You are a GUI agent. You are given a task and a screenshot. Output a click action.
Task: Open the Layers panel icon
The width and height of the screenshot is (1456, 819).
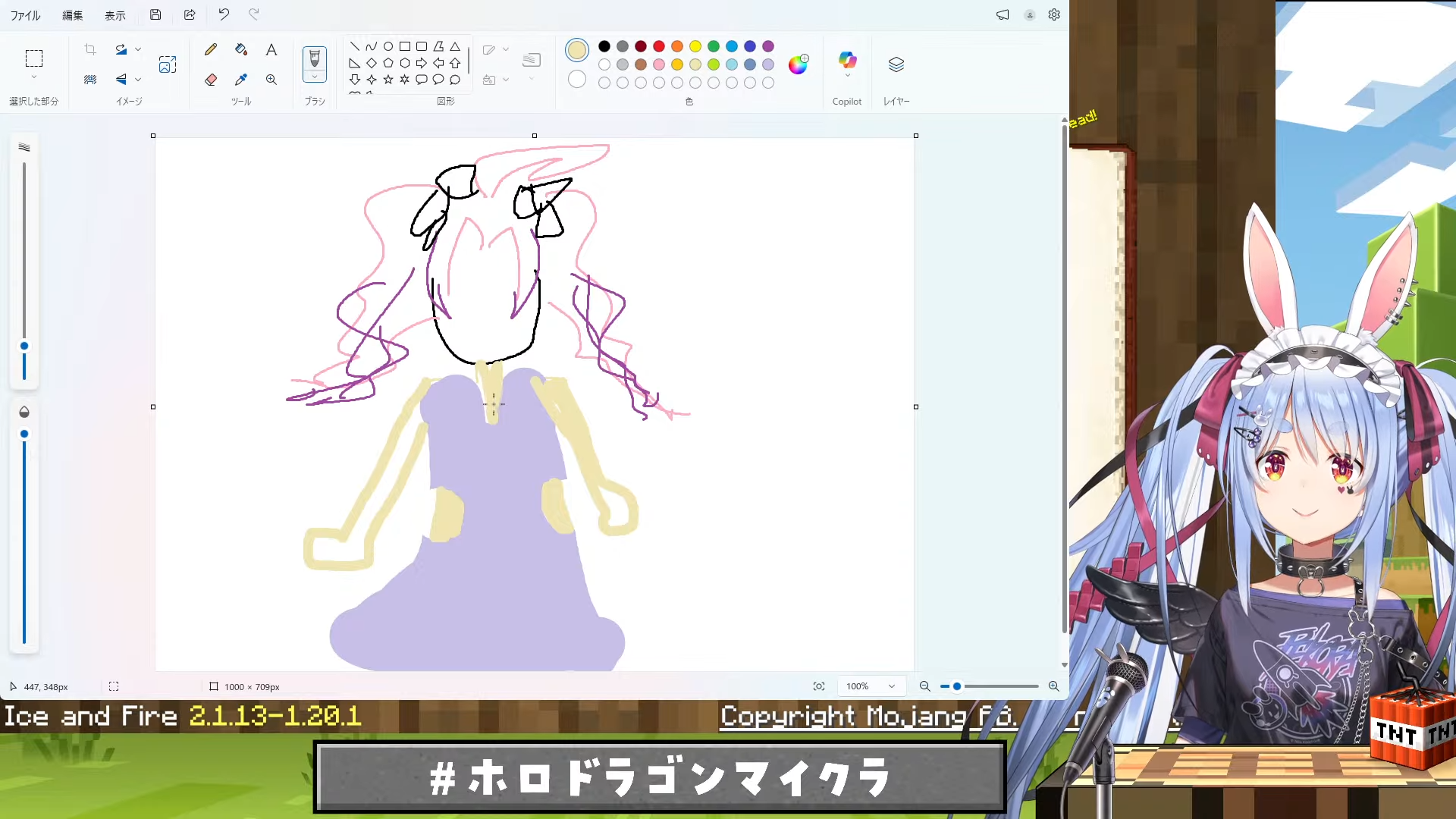click(x=896, y=64)
